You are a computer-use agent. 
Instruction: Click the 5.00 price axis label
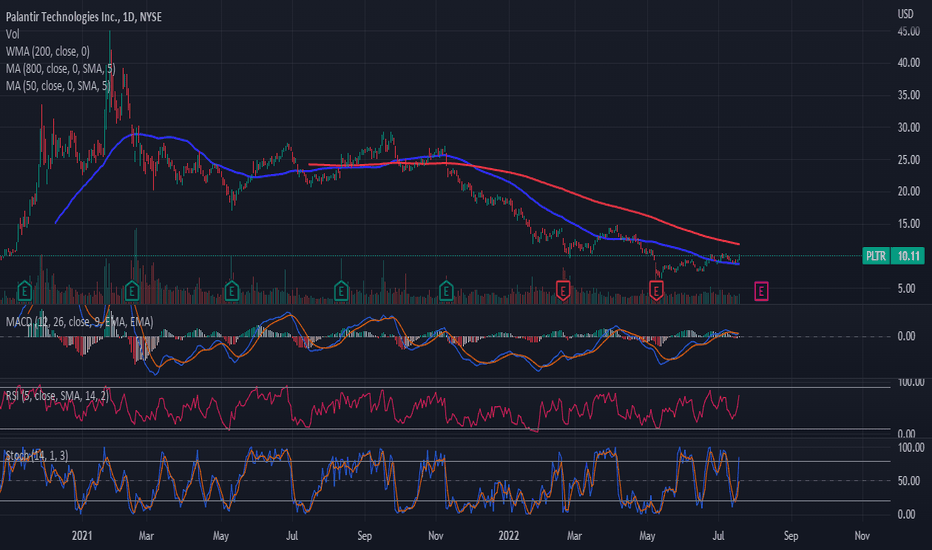click(907, 288)
